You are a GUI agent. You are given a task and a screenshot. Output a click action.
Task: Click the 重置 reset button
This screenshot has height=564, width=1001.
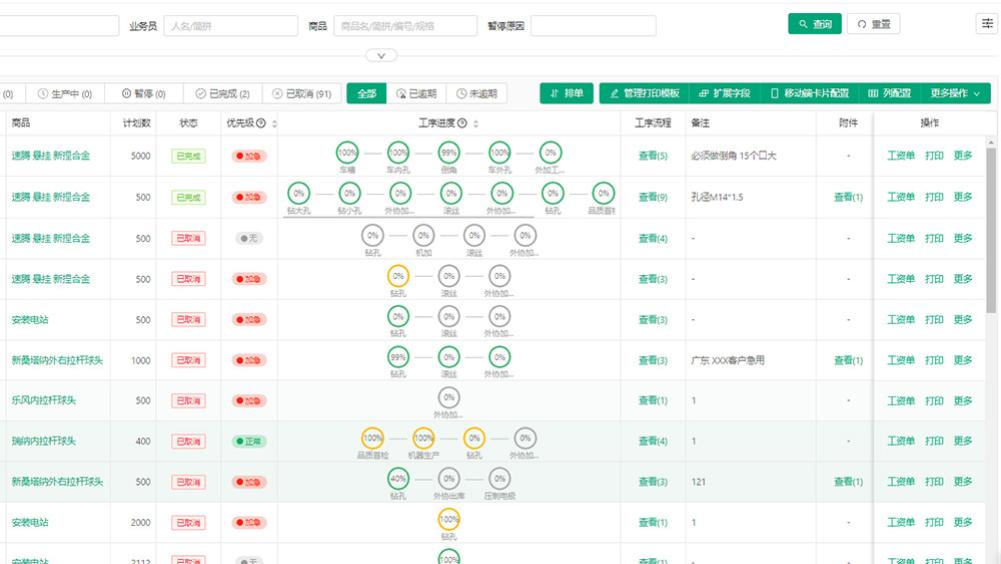873,24
